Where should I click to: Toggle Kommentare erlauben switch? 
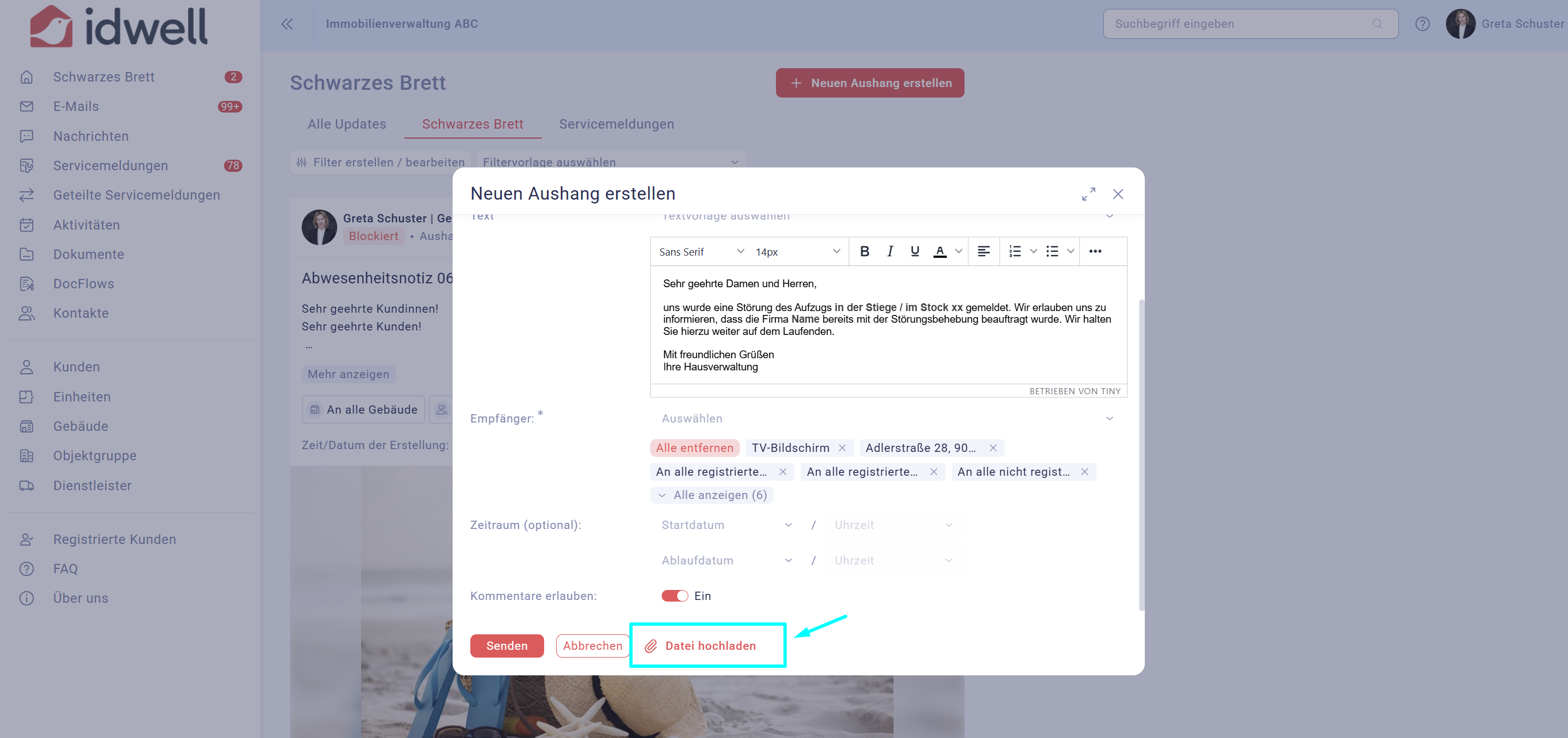pyautogui.click(x=674, y=596)
